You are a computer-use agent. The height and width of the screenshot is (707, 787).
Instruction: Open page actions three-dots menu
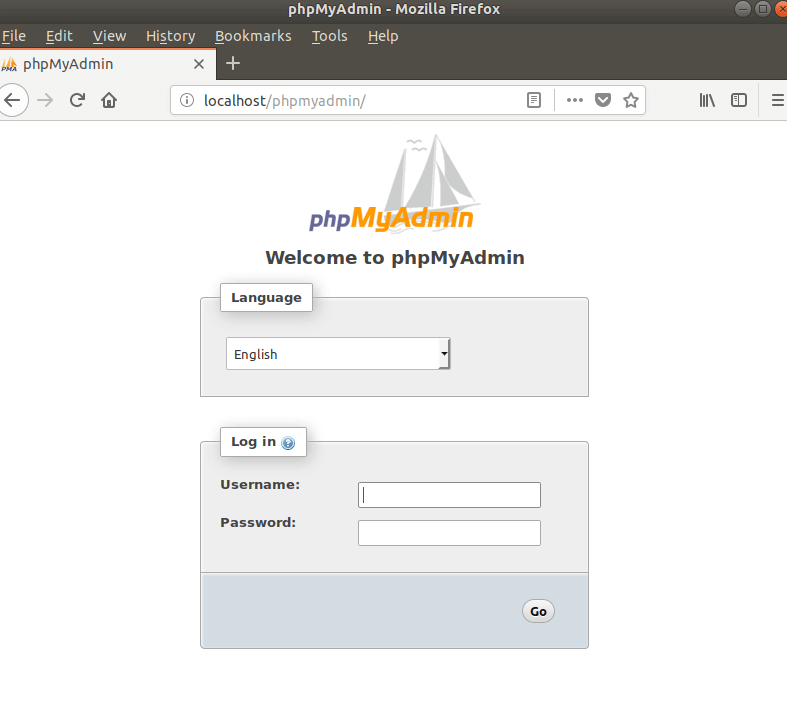coord(575,100)
